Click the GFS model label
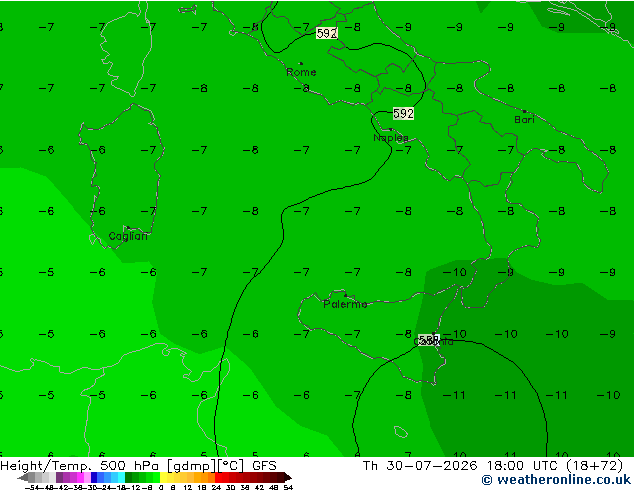This screenshot has width=634, height=490. click(264, 466)
